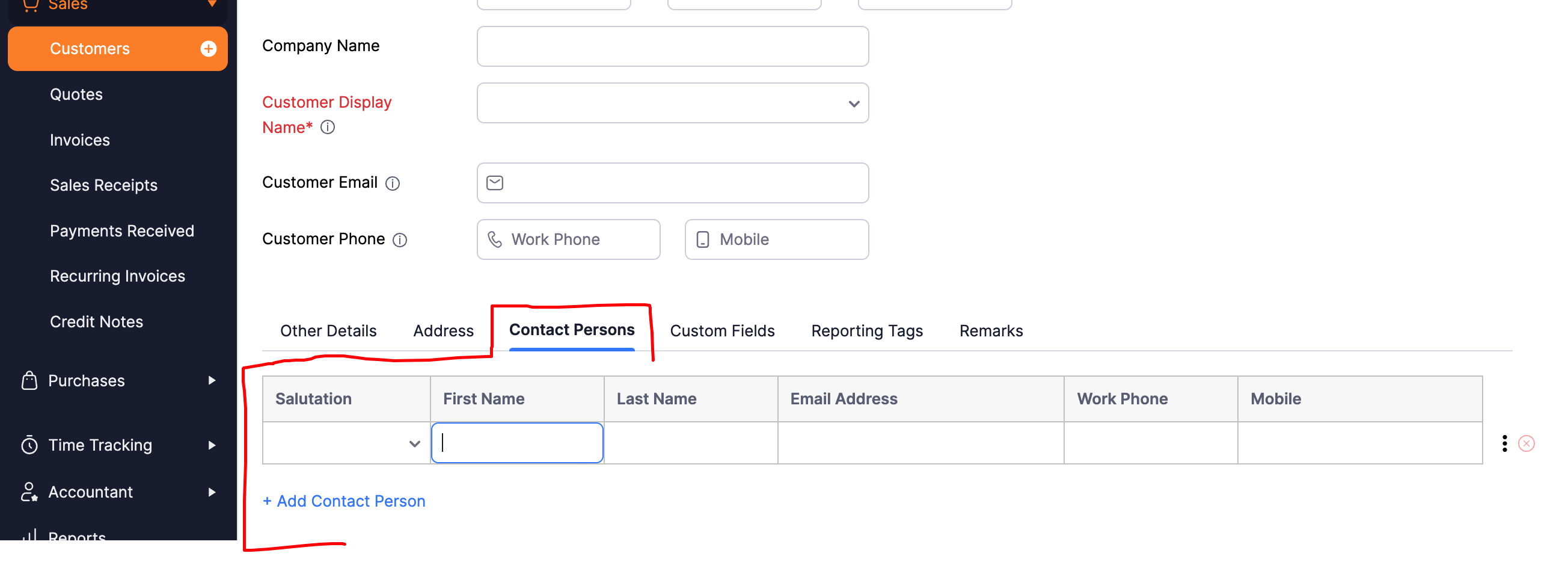Click the info icon beside Customer Display Name

328,128
